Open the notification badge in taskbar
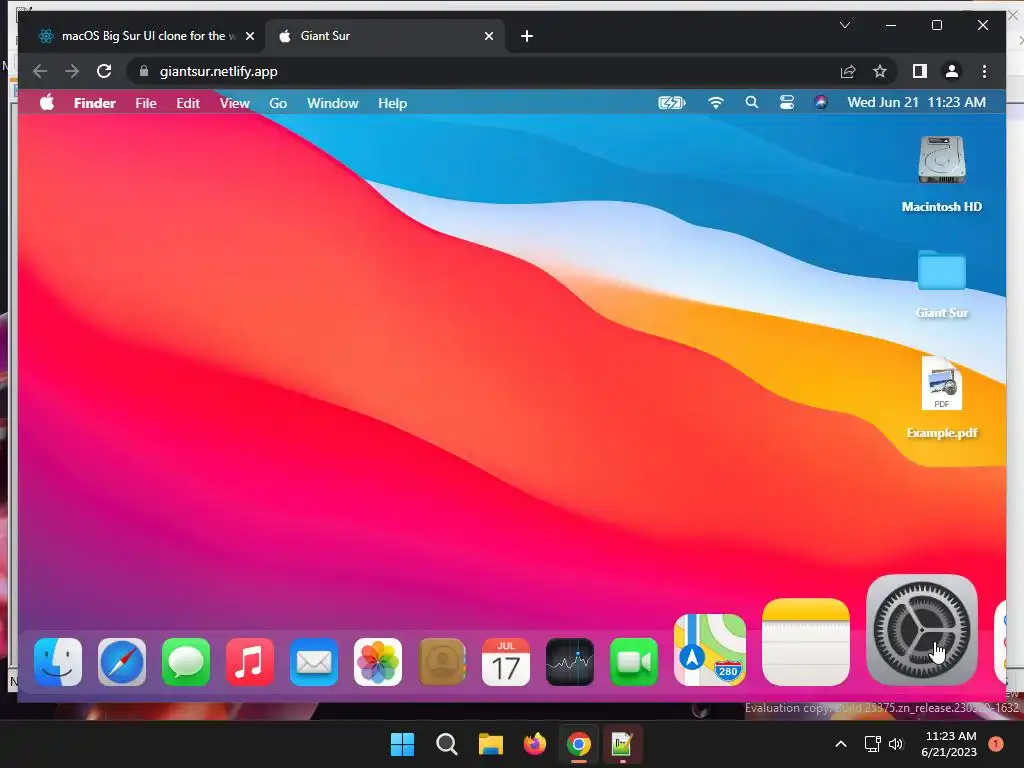This screenshot has height=768, width=1024. 996,744
